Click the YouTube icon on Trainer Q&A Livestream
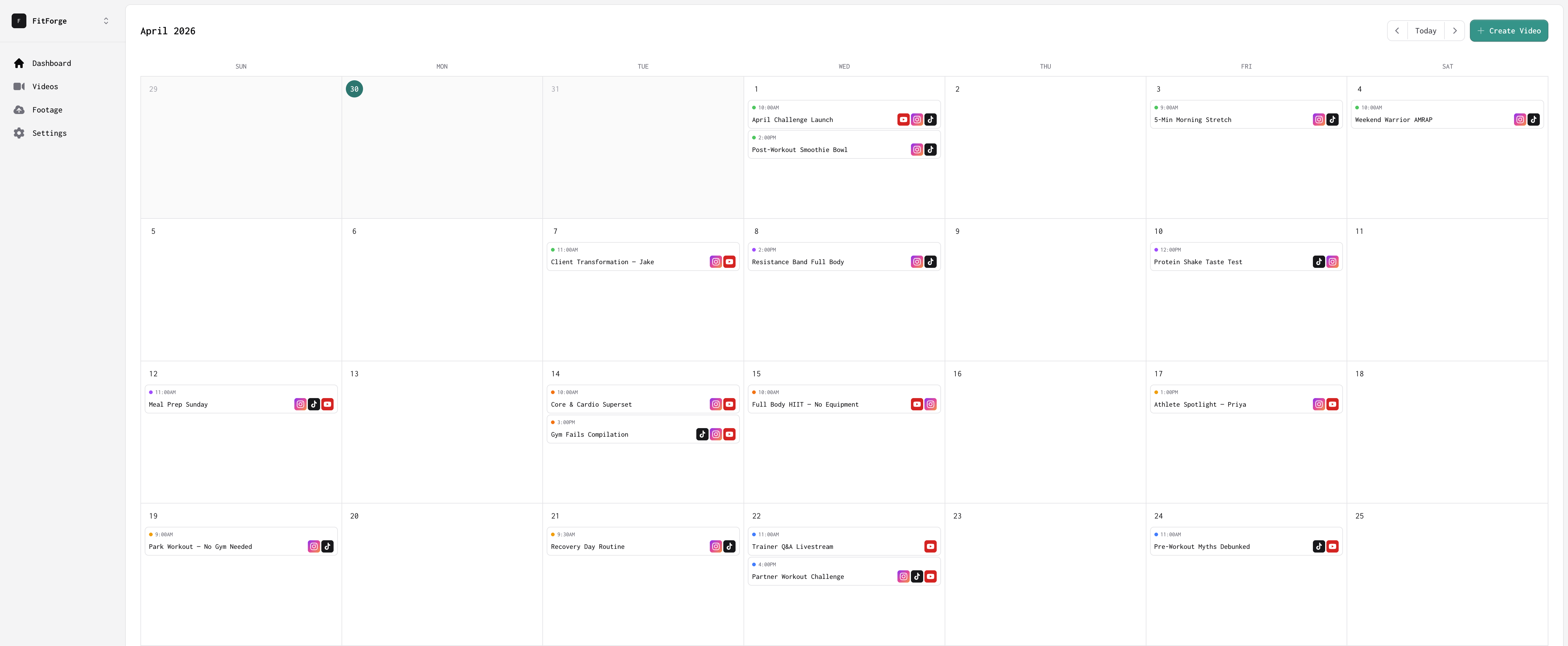 click(x=931, y=546)
